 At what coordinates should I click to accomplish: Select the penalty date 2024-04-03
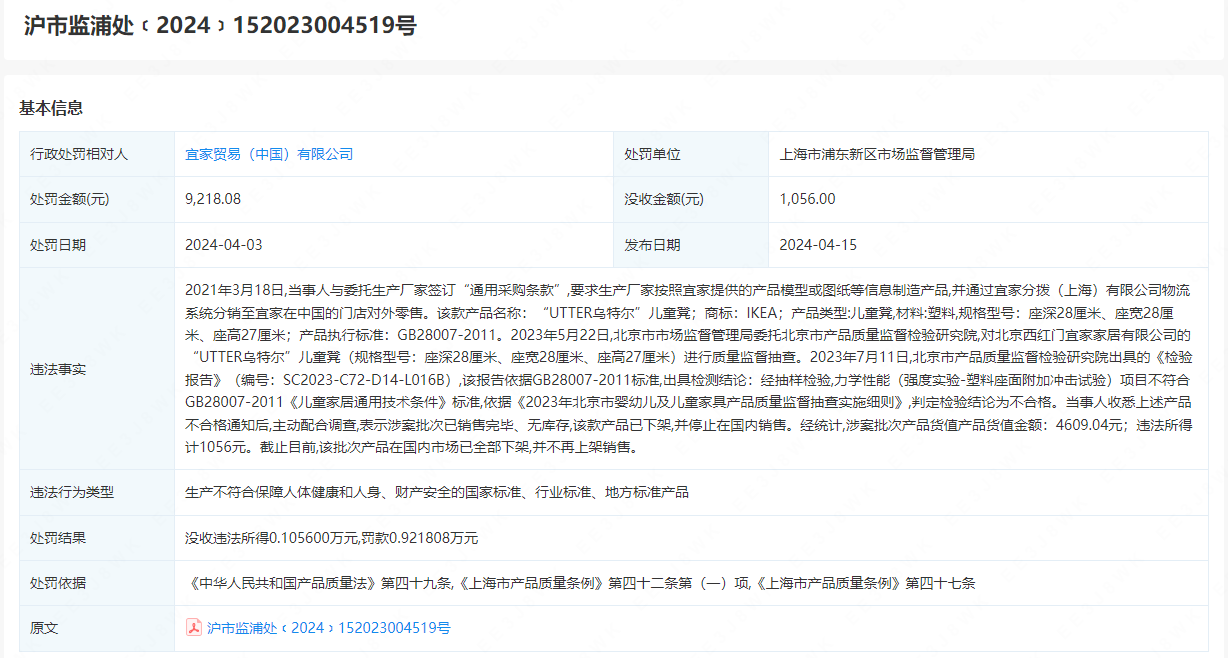coord(222,244)
